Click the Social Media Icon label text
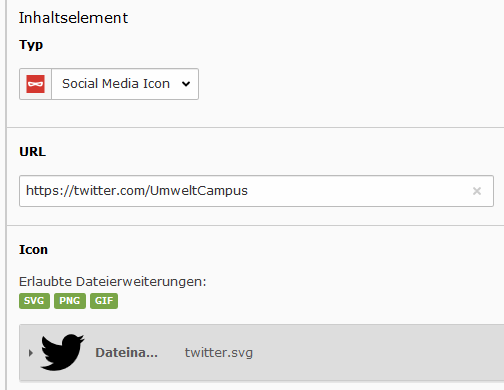This screenshot has height=390, width=504. tap(116, 84)
